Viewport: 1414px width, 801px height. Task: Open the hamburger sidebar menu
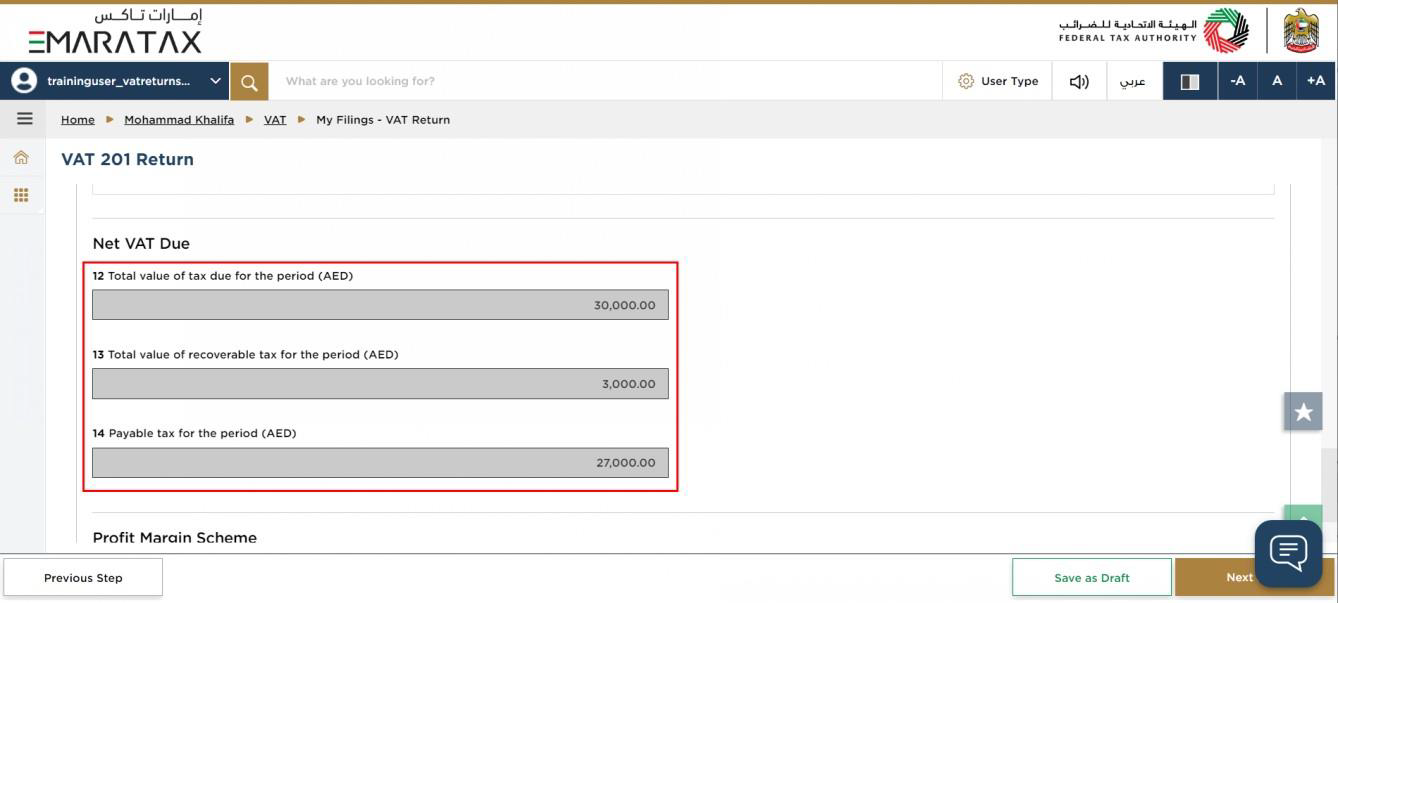pos(24,119)
